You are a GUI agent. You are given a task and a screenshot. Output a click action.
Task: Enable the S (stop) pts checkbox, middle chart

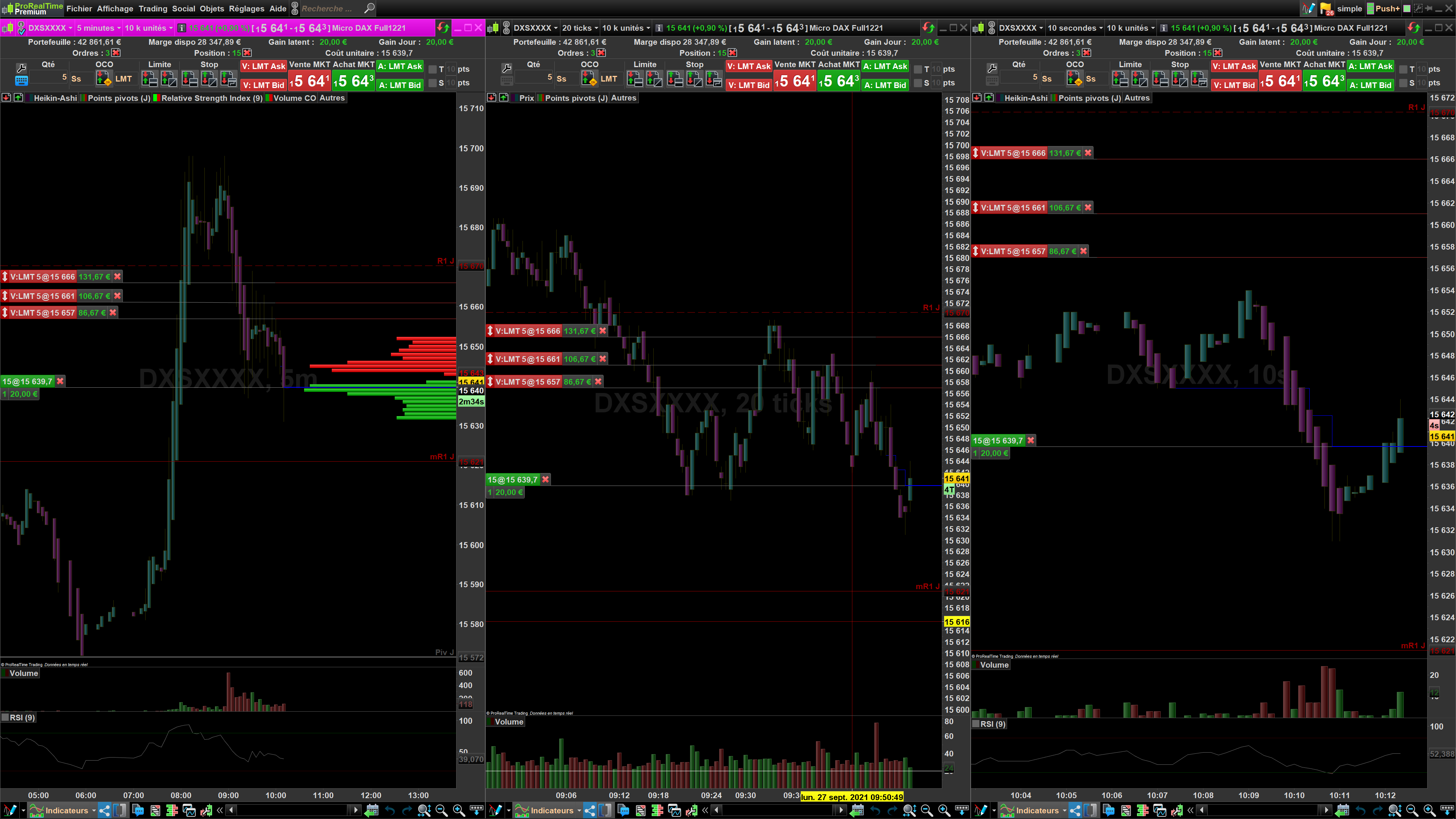tap(918, 83)
